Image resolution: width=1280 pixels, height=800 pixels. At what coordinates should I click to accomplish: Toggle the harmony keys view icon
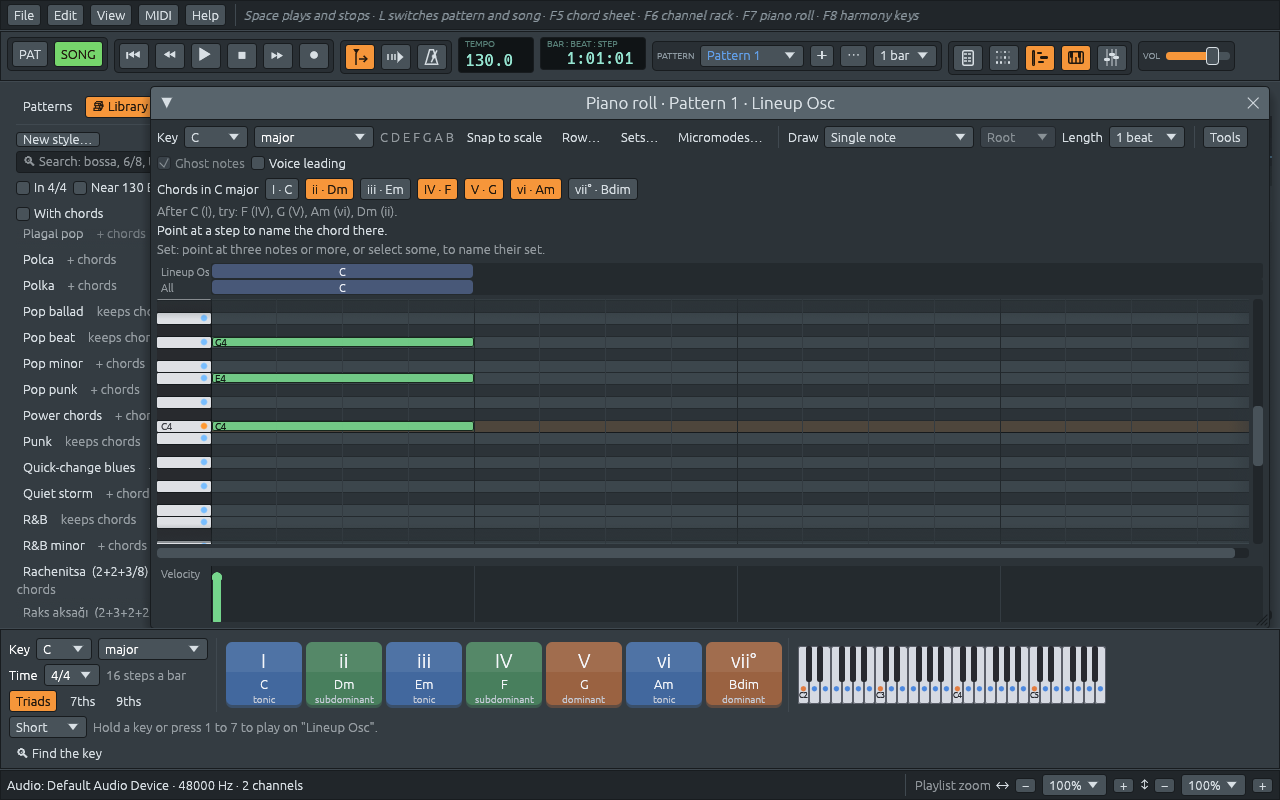tap(1076, 57)
